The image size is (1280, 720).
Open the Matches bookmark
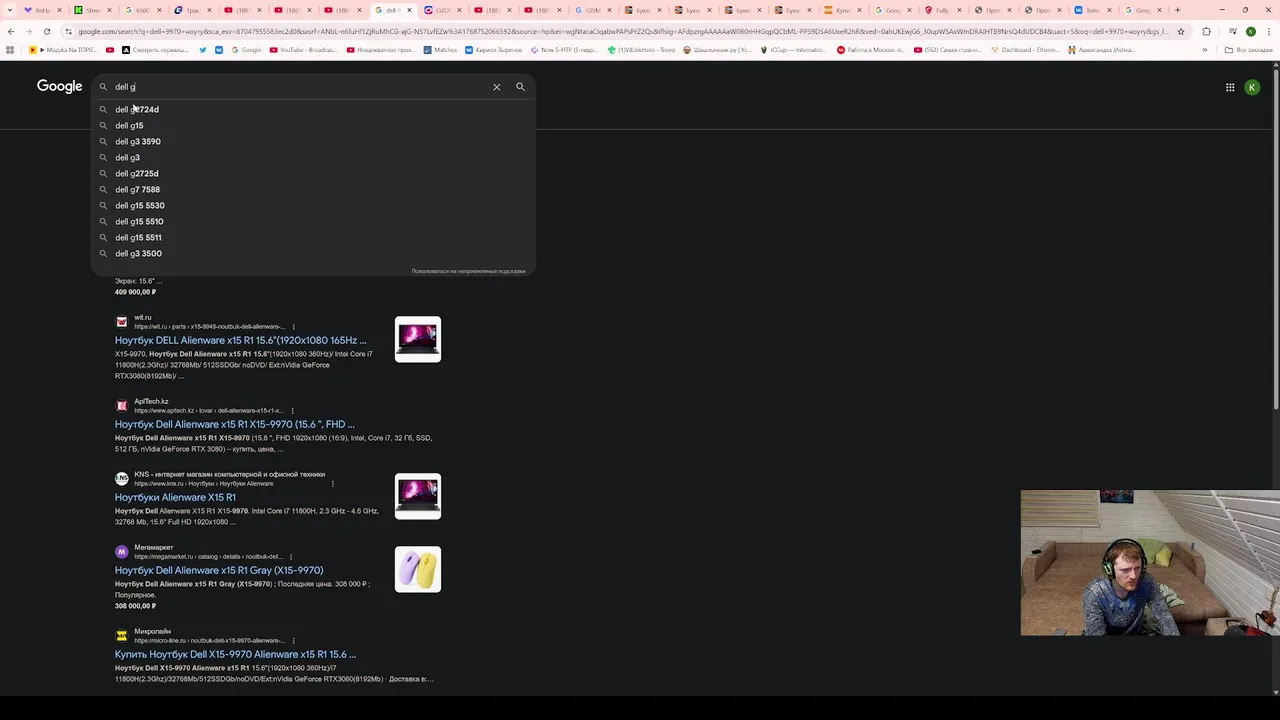point(440,50)
